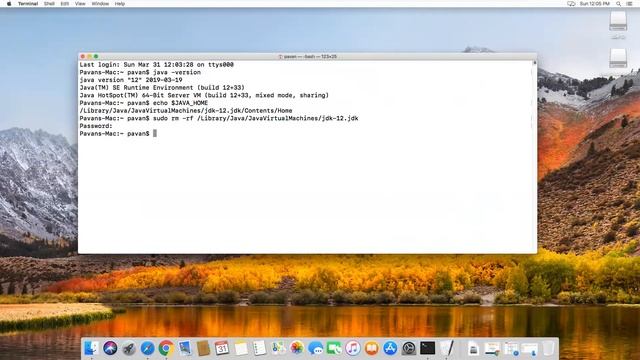The width and height of the screenshot is (640, 360).
Task: Launch Google Chrome from the Dock
Action: (x=166, y=348)
